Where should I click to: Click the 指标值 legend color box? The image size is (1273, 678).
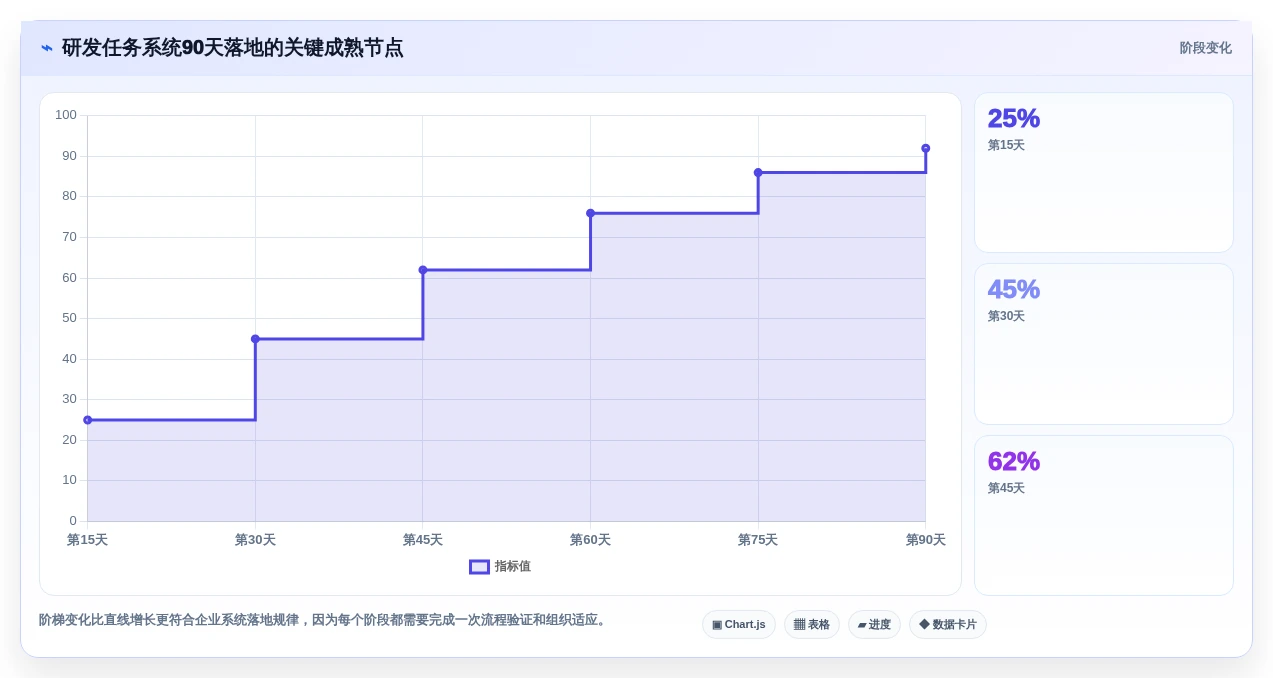(479, 566)
